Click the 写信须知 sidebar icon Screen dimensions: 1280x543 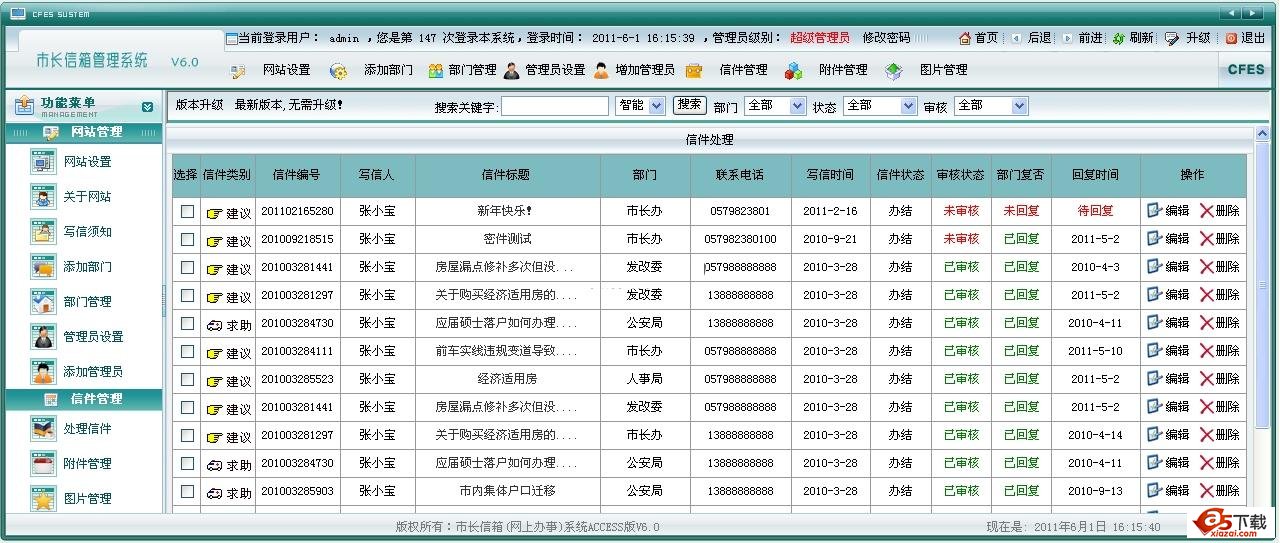44,232
